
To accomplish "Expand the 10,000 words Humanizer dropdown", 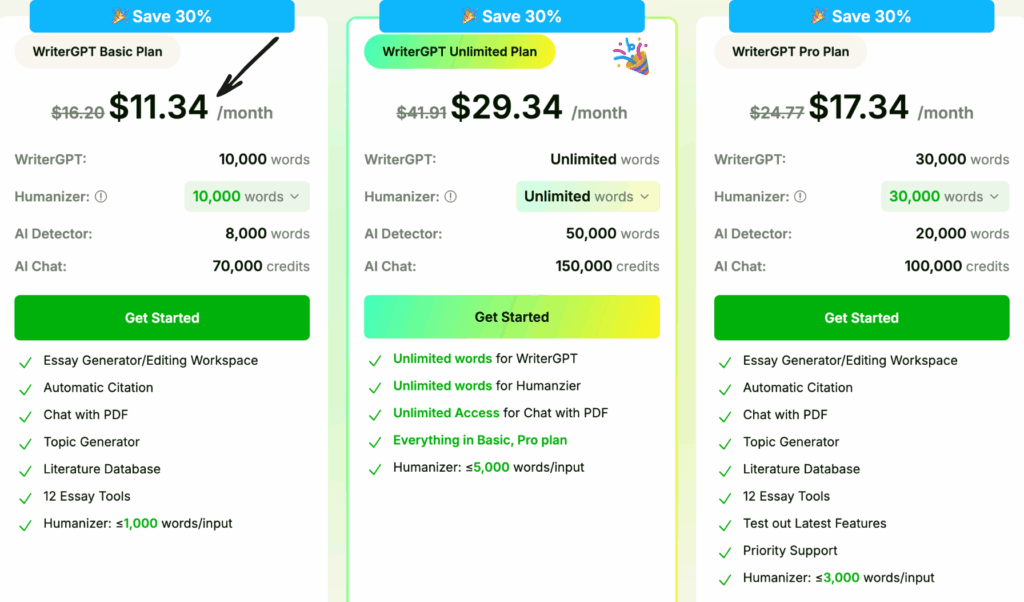I will [247, 197].
